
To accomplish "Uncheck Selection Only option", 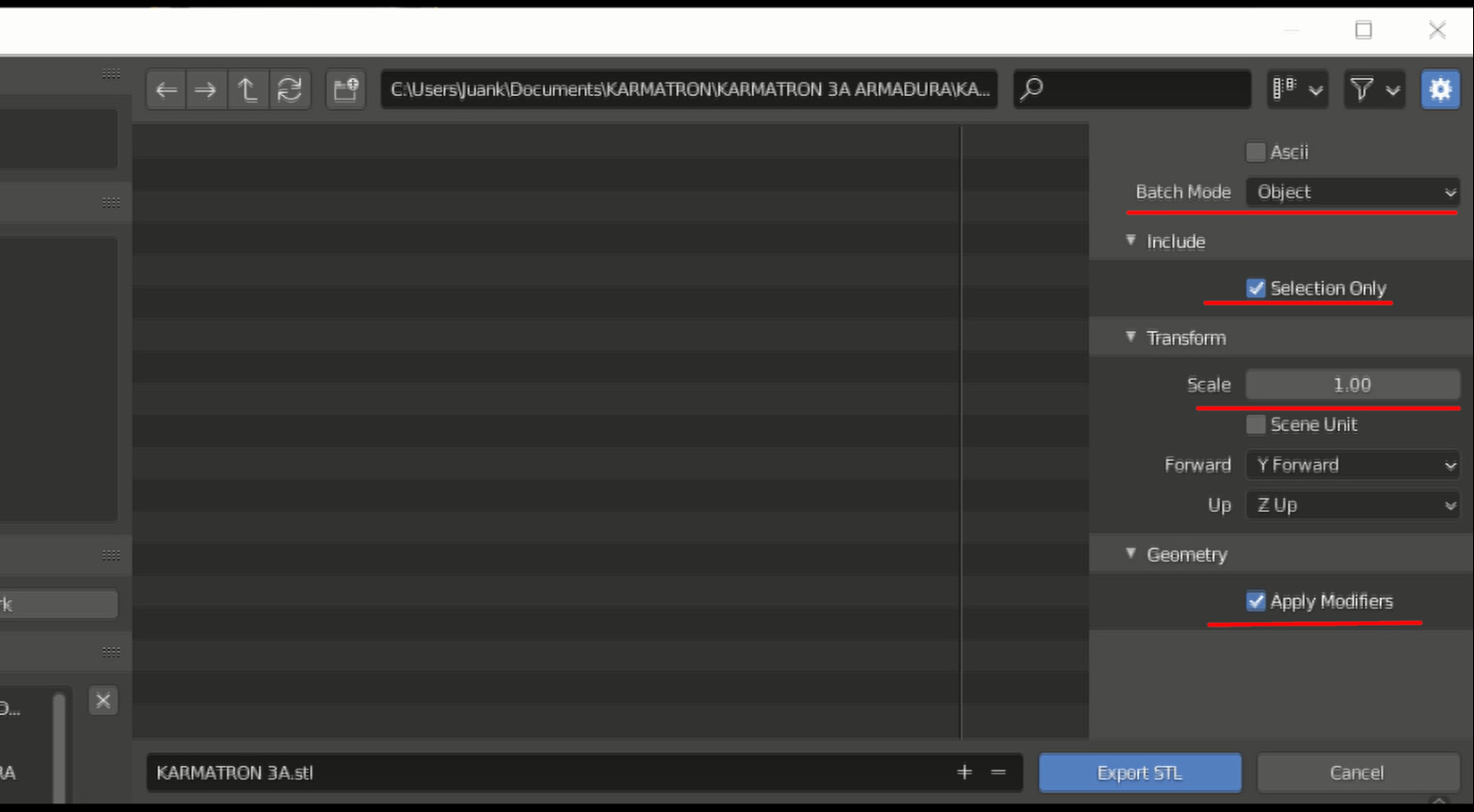I will [x=1256, y=289].
